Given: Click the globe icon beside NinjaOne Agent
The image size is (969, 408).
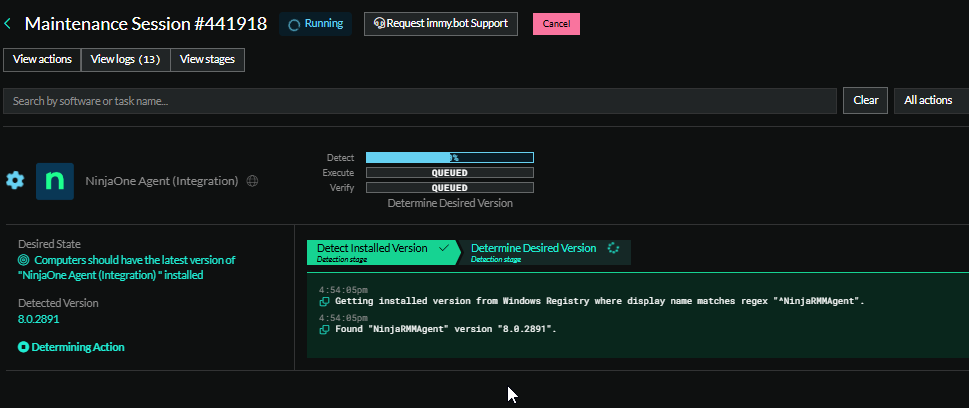Looking at the screenshot, I should [x=252, y=181].
